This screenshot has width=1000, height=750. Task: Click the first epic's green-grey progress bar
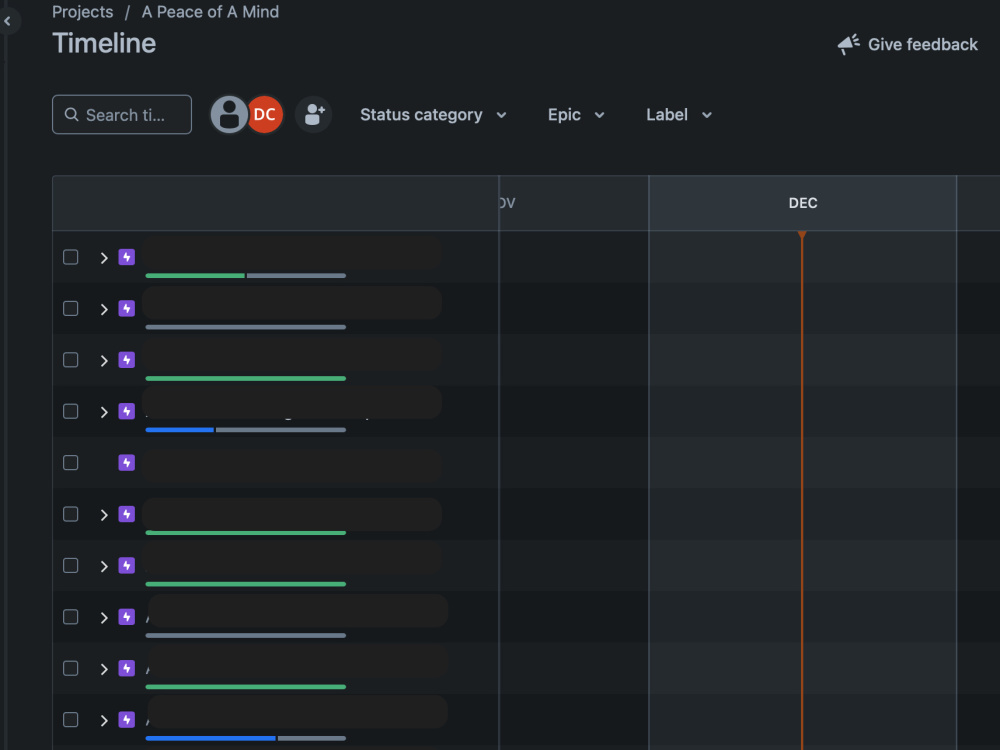(x=246, y=276)
